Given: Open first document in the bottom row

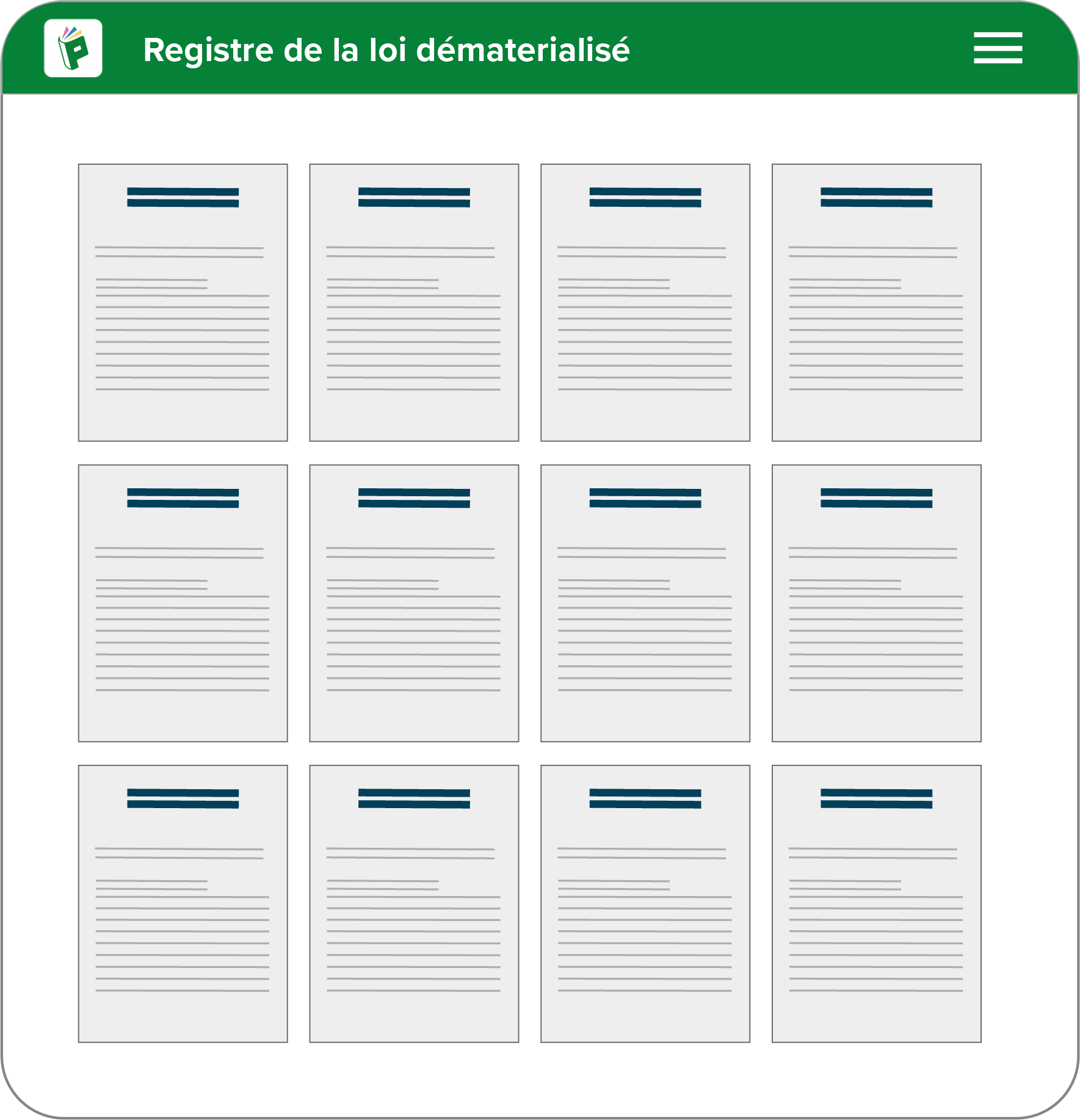Looking at the screenshot, I should [x=183, y=903].
